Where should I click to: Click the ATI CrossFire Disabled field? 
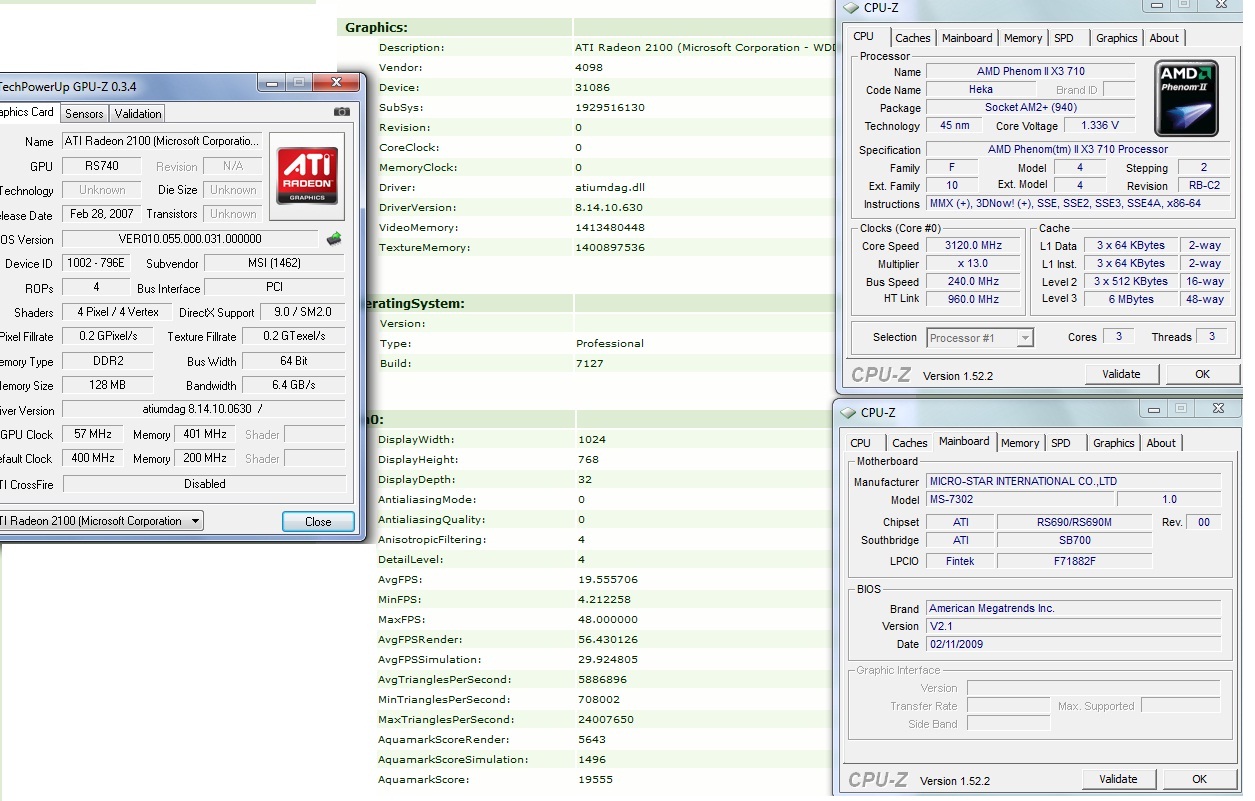pyautogui.click(x=204, y=484)
